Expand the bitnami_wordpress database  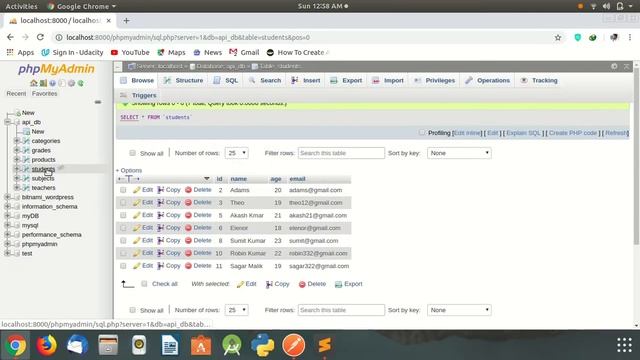pos(8,197)
